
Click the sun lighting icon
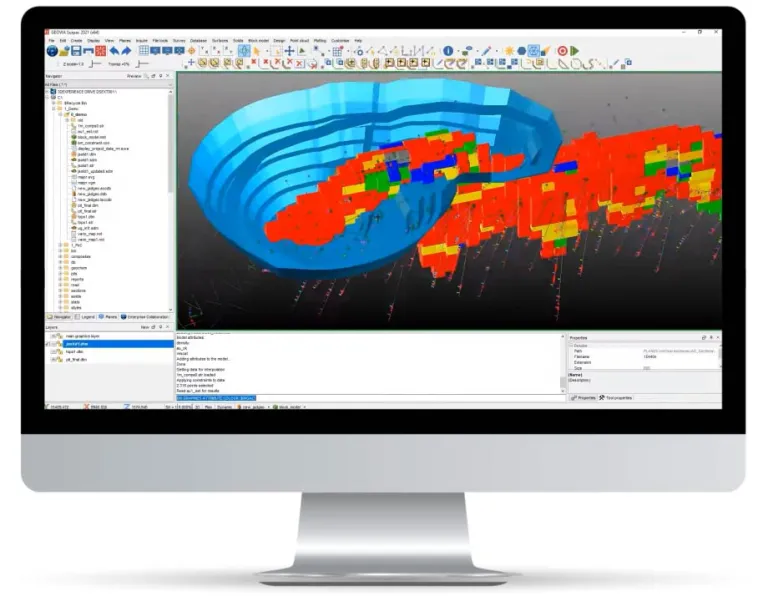click(x=508, y=50)
